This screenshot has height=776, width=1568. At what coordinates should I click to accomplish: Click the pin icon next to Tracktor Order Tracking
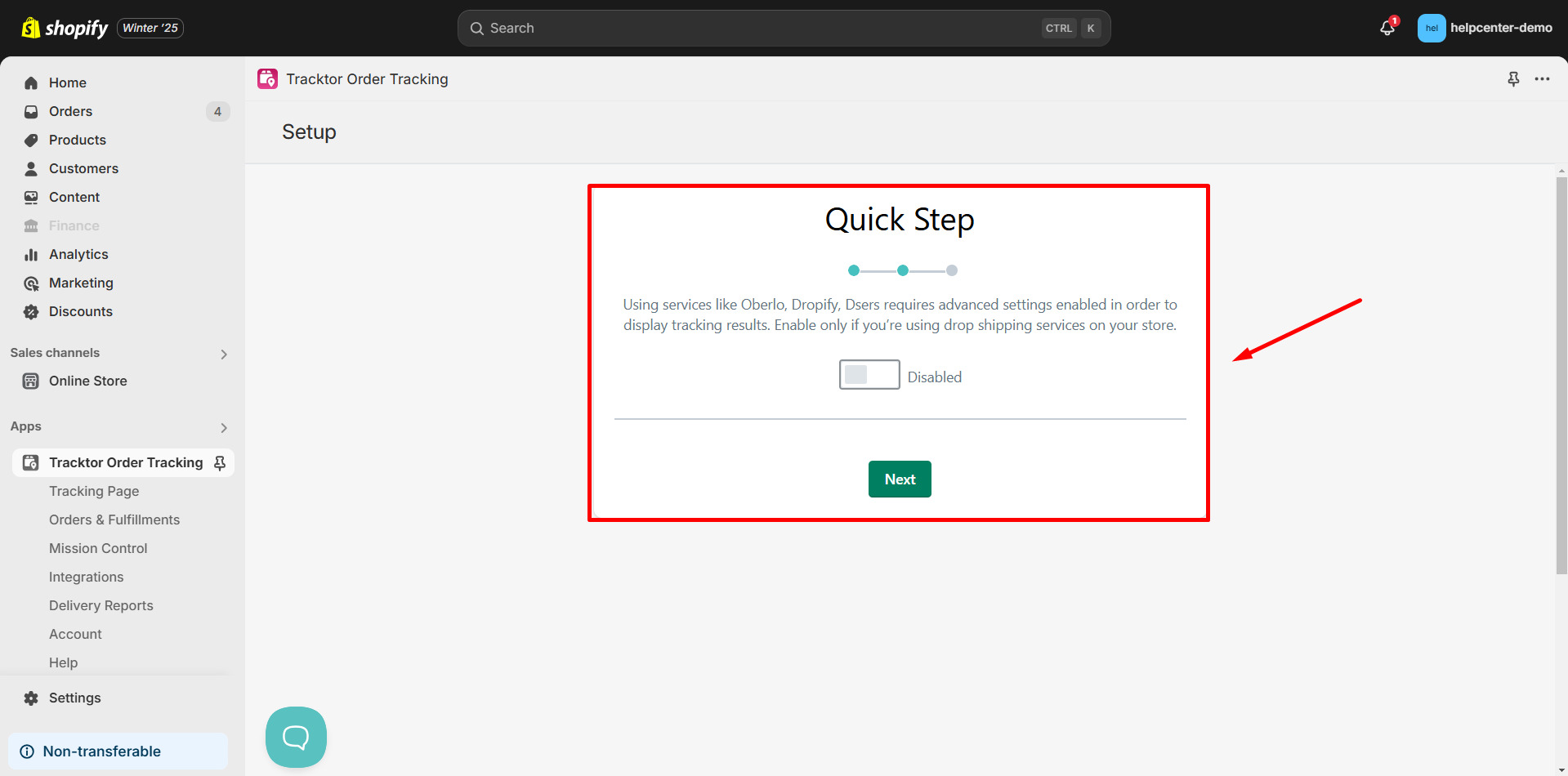pyautogui.click(x=219, y=462)
